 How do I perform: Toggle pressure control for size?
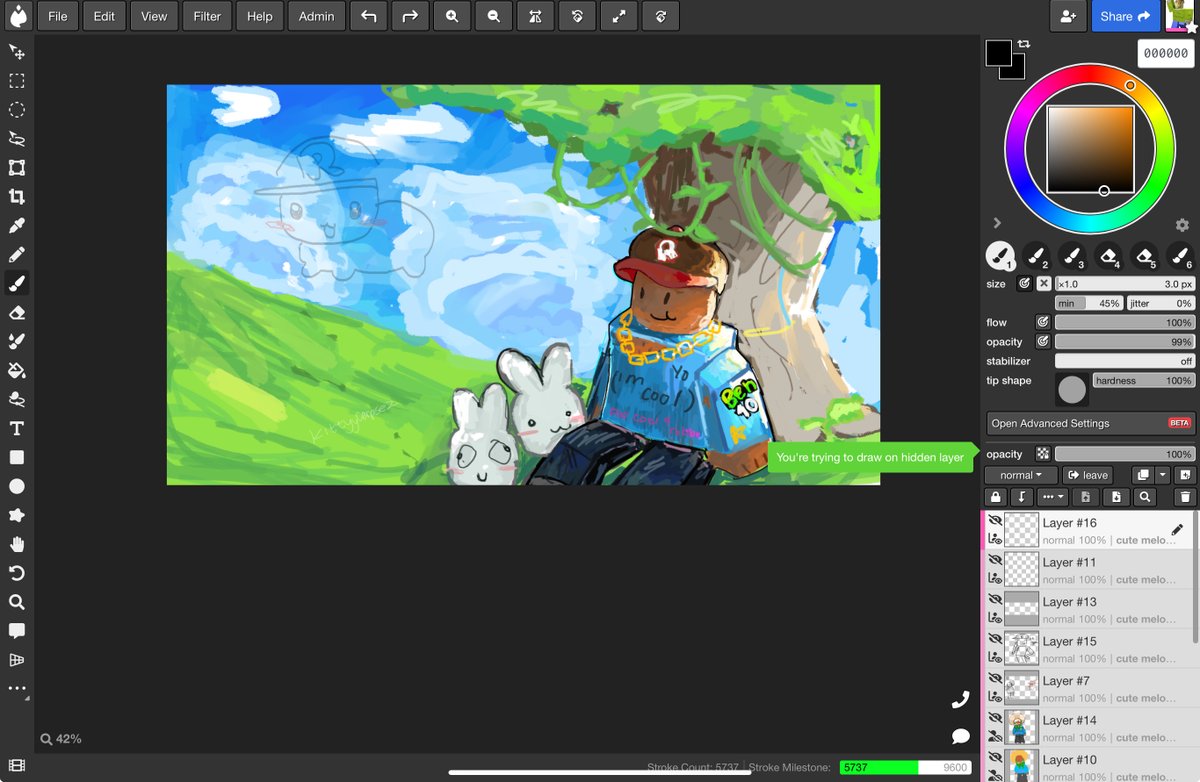pyautogui.click(x=1024, y=284)
